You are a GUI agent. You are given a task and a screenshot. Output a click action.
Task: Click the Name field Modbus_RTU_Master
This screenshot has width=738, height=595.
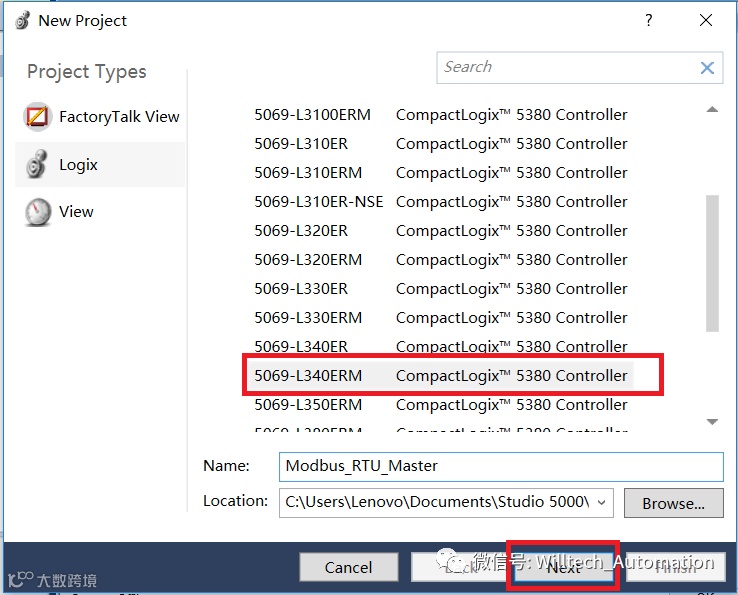(501, 466)
